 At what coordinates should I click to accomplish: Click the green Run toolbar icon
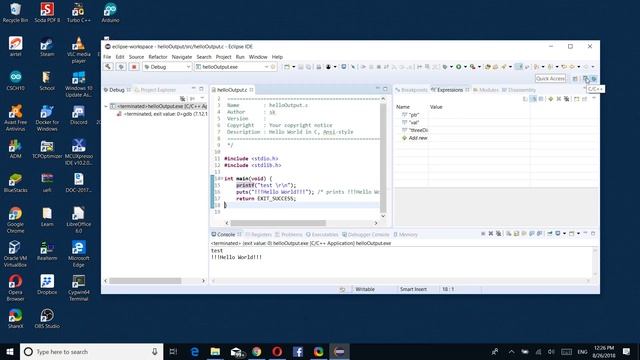(458, 67)
